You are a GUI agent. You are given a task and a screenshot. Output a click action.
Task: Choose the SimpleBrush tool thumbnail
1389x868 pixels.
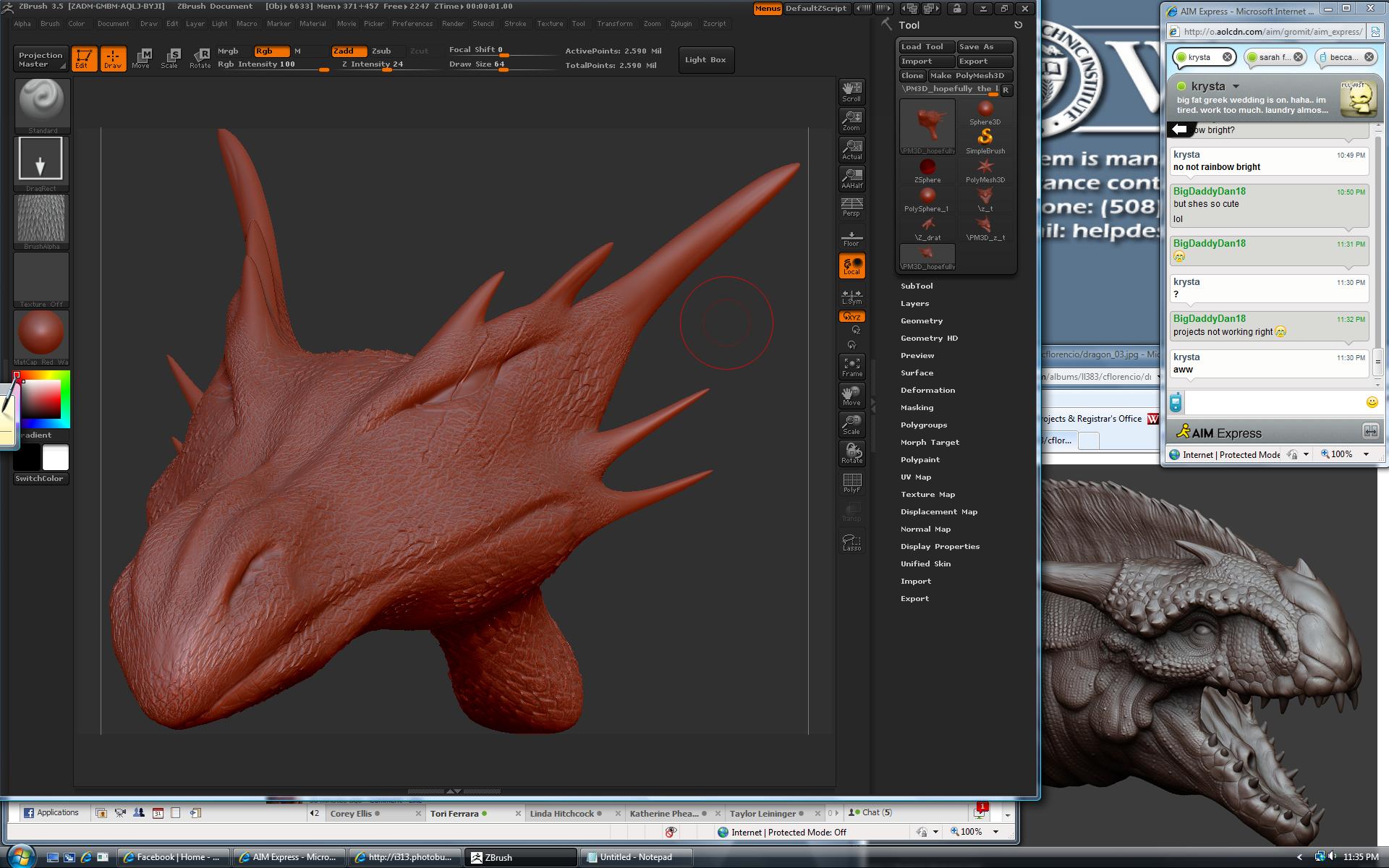coord(985,140)
